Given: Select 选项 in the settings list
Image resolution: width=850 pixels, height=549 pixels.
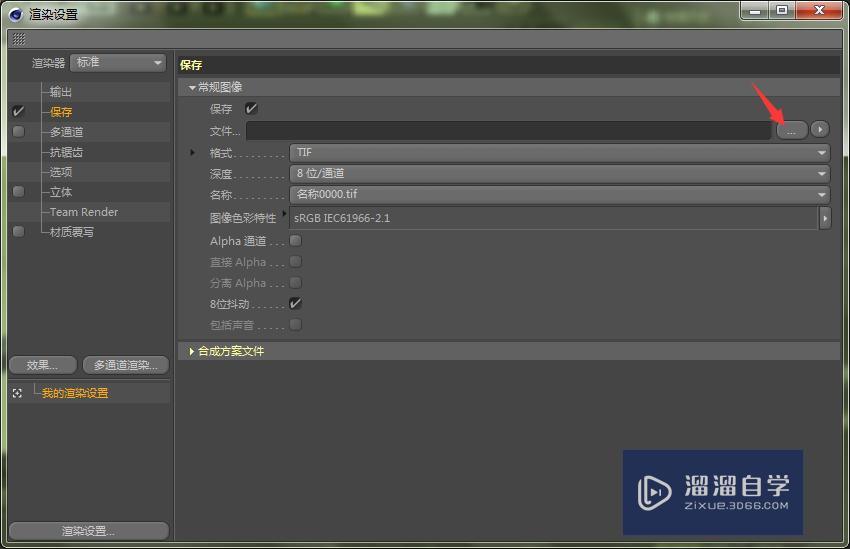Looking at the screenshot, I should coord(61,172).
